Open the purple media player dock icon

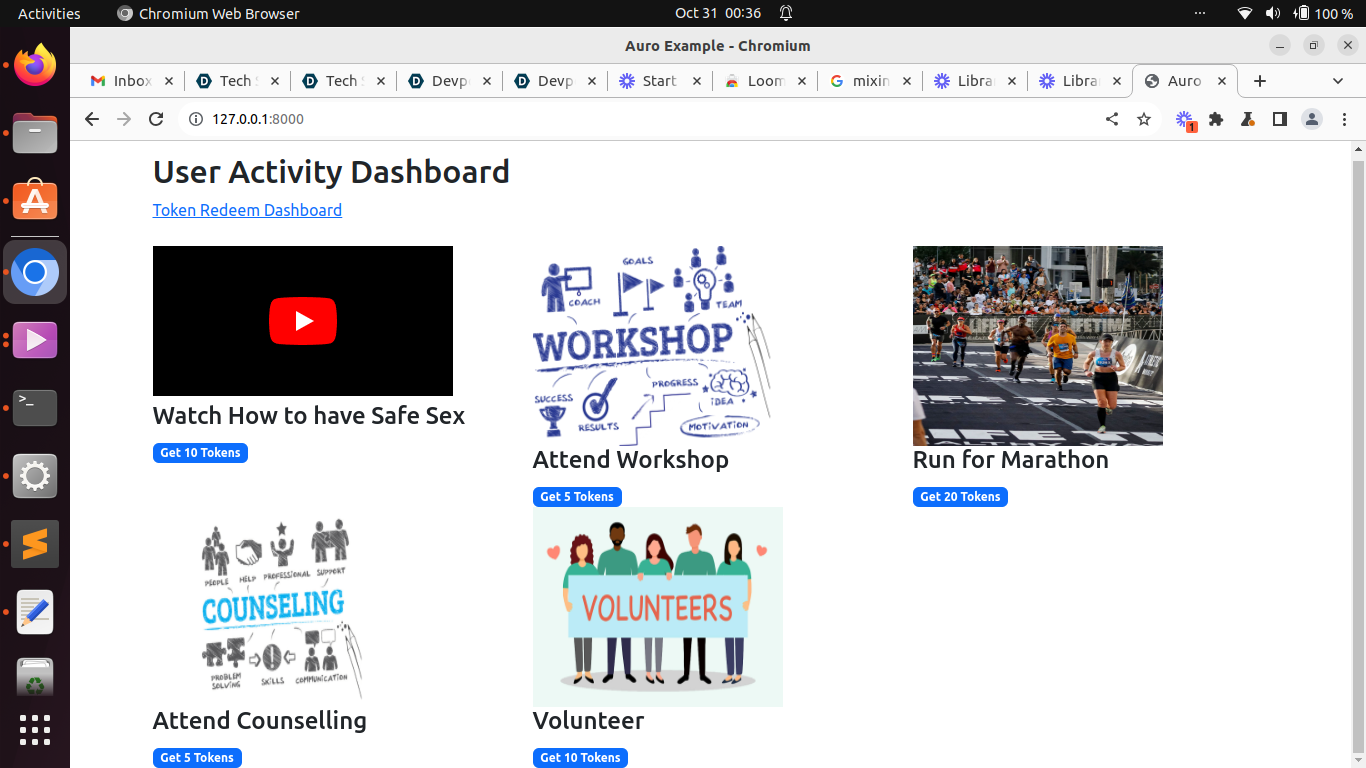(x=35, y=340)
